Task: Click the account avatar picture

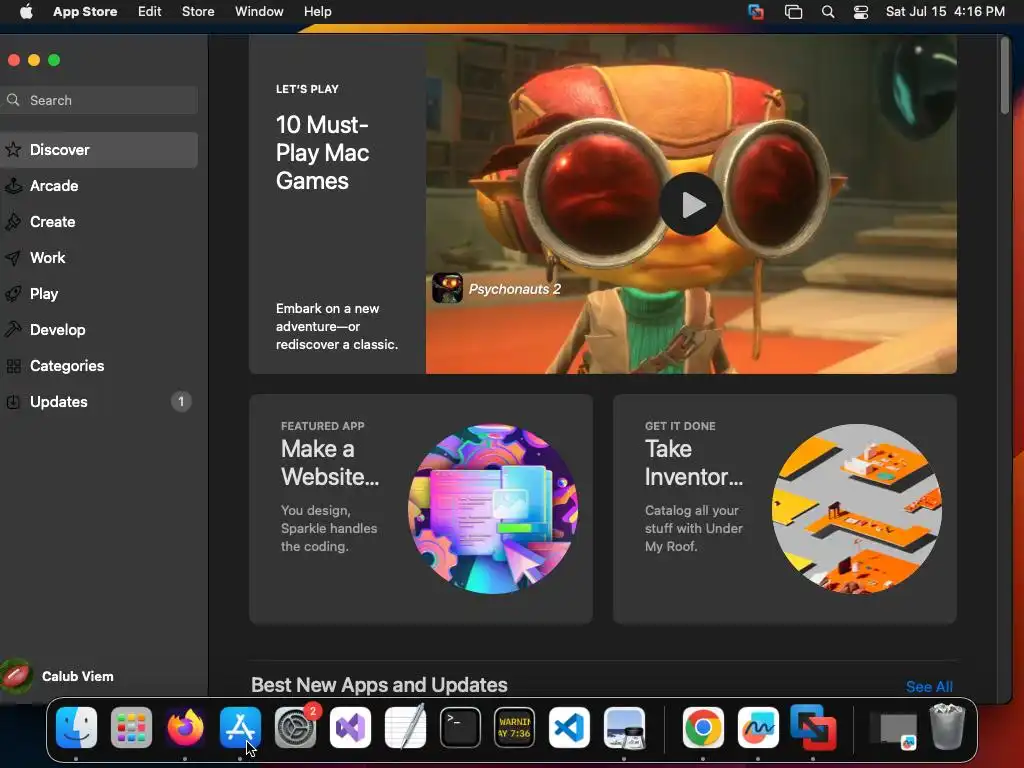Action: click(16, 676)
